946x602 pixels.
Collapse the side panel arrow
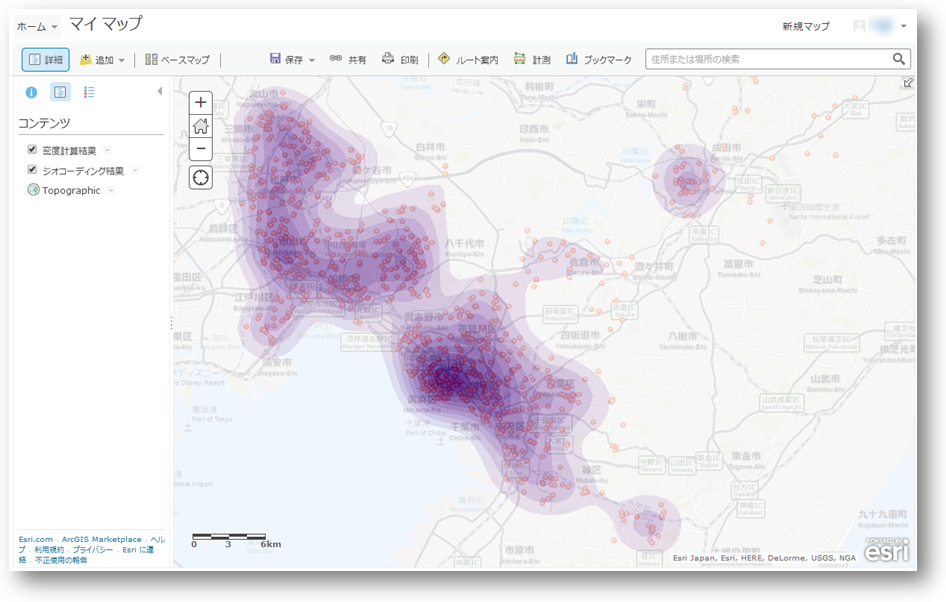[x=160, y=92]
